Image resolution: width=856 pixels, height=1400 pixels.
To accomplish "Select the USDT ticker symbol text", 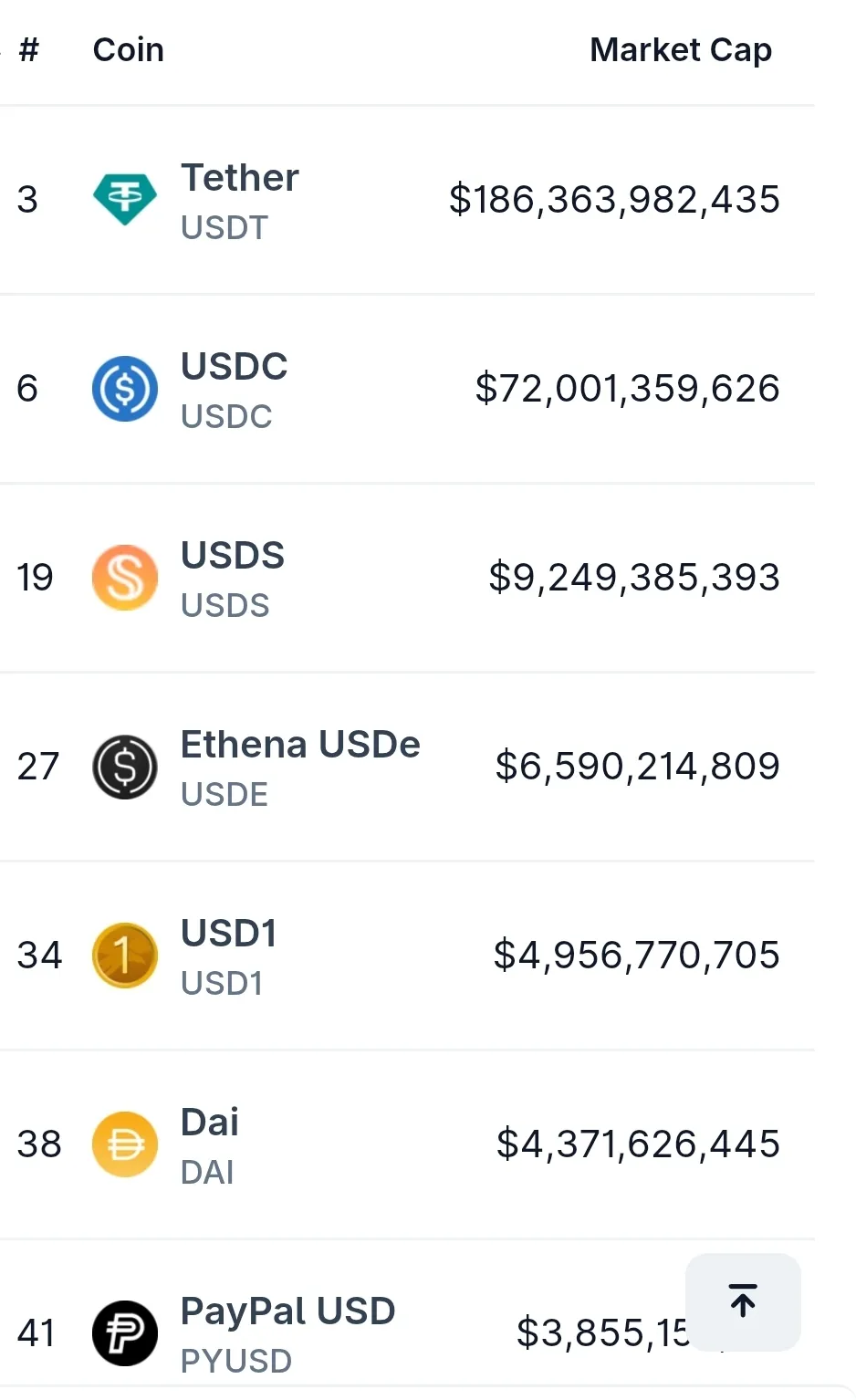I will point(224,227).
